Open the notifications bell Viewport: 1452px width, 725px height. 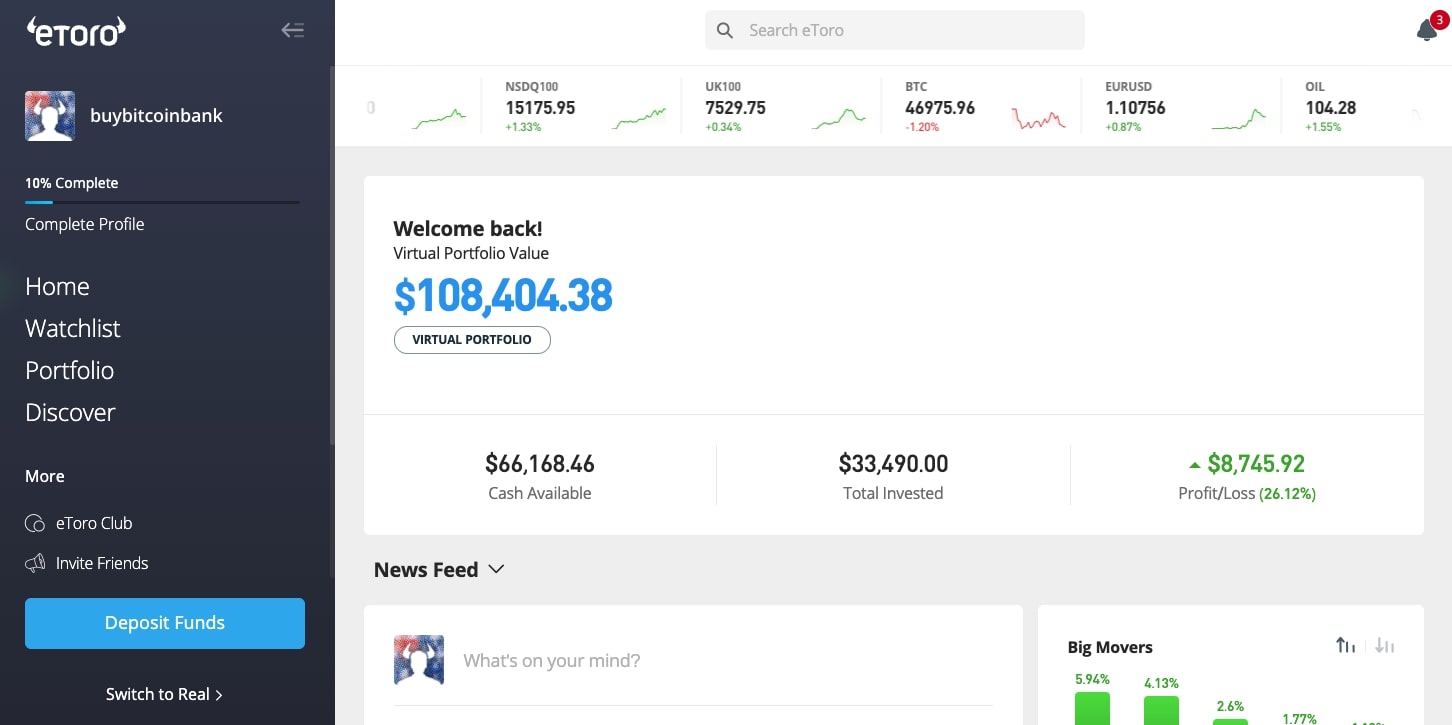pos(1427,30)
